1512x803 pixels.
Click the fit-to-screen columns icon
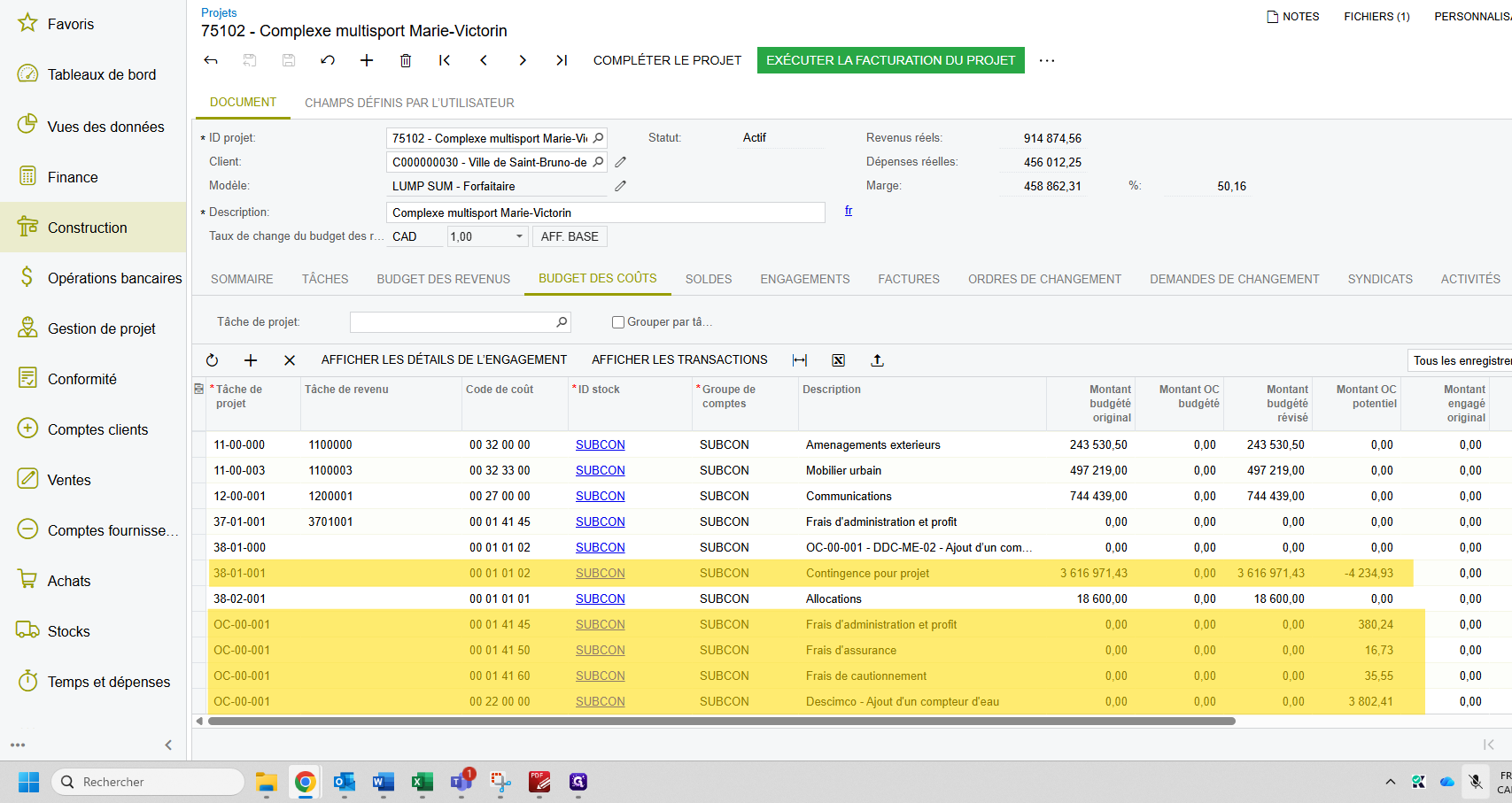click(x=800, y=360)
